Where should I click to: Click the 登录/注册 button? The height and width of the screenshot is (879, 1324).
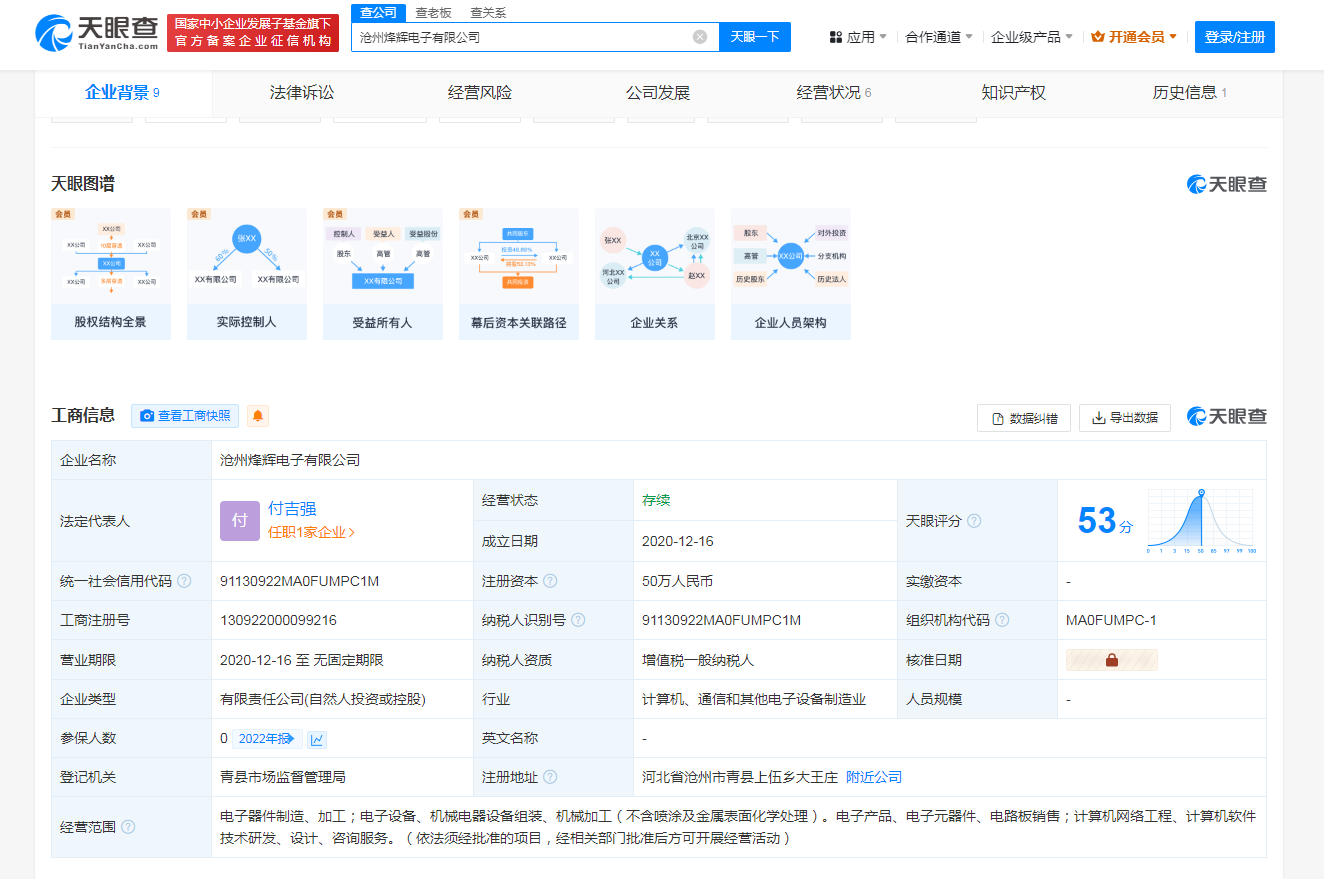point(1235,37)
